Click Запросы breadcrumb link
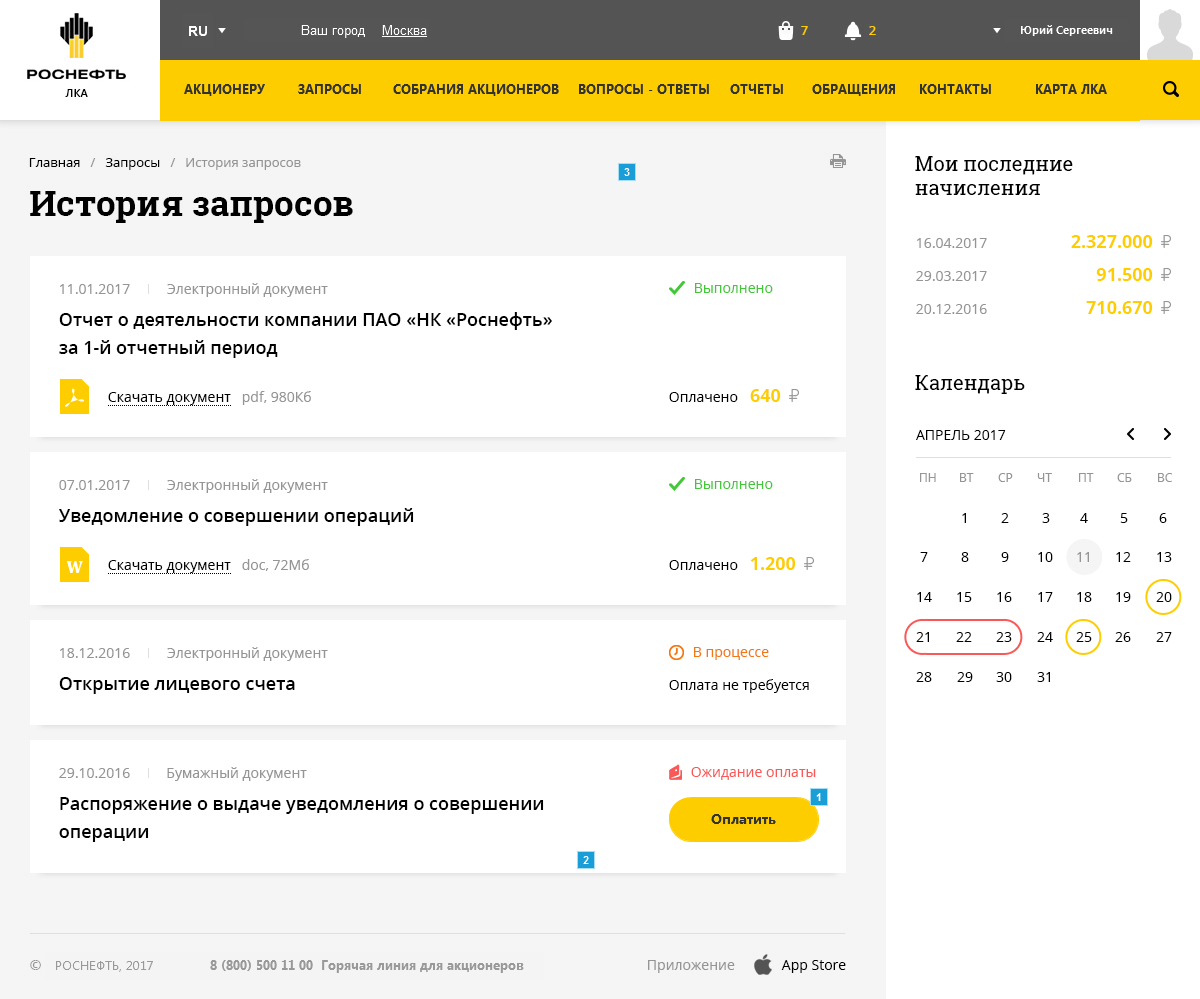 133,162
